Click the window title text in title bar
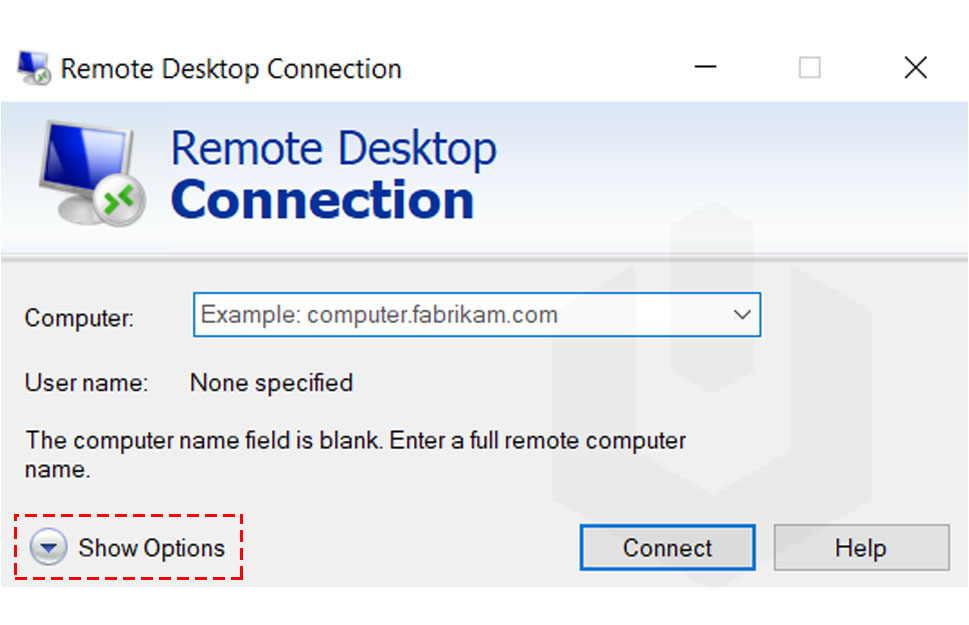The height and width of the screenshot is (625, 969). click(231, 69)
